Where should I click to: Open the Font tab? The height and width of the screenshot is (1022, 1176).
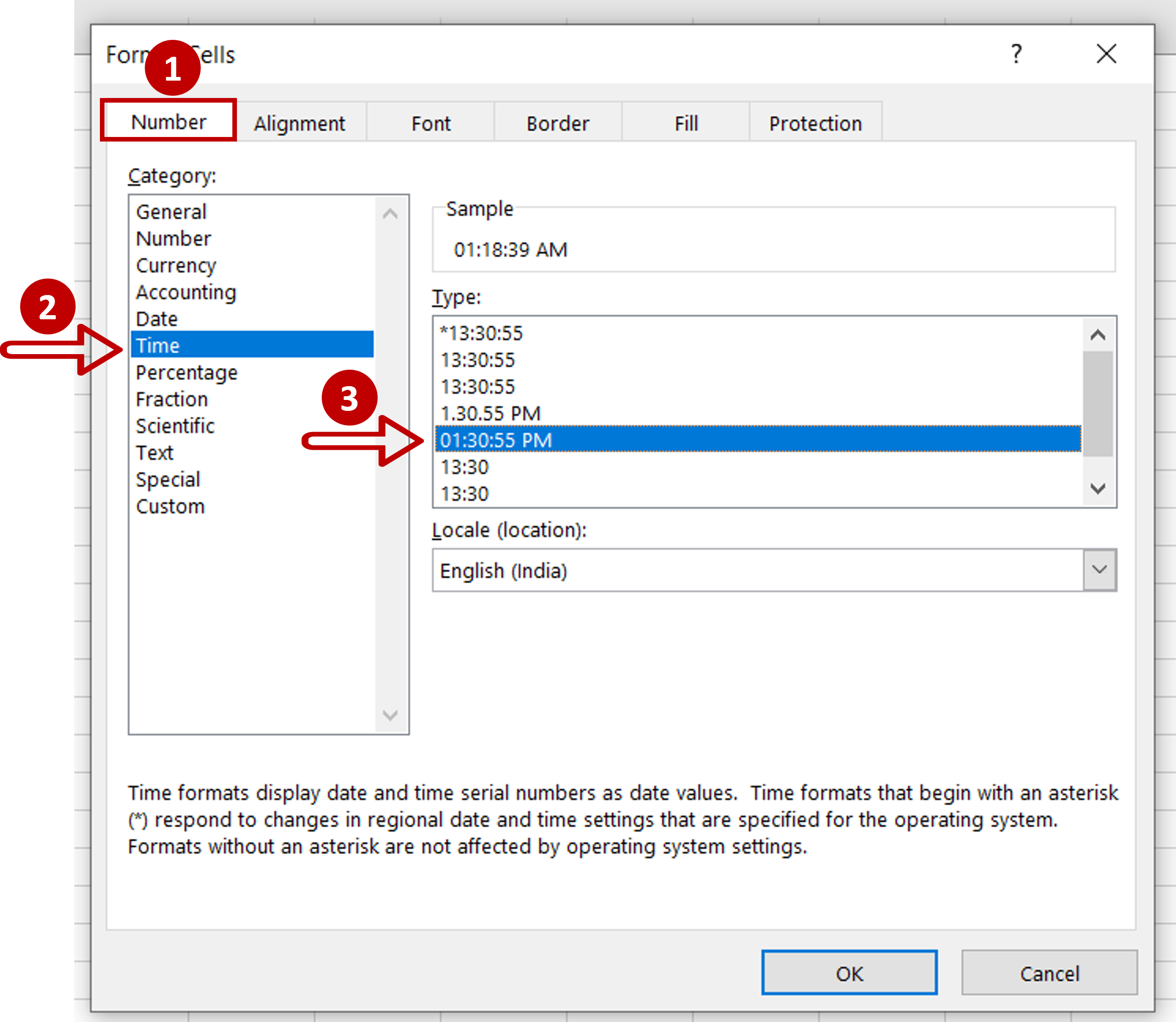[x=431, y=123]
